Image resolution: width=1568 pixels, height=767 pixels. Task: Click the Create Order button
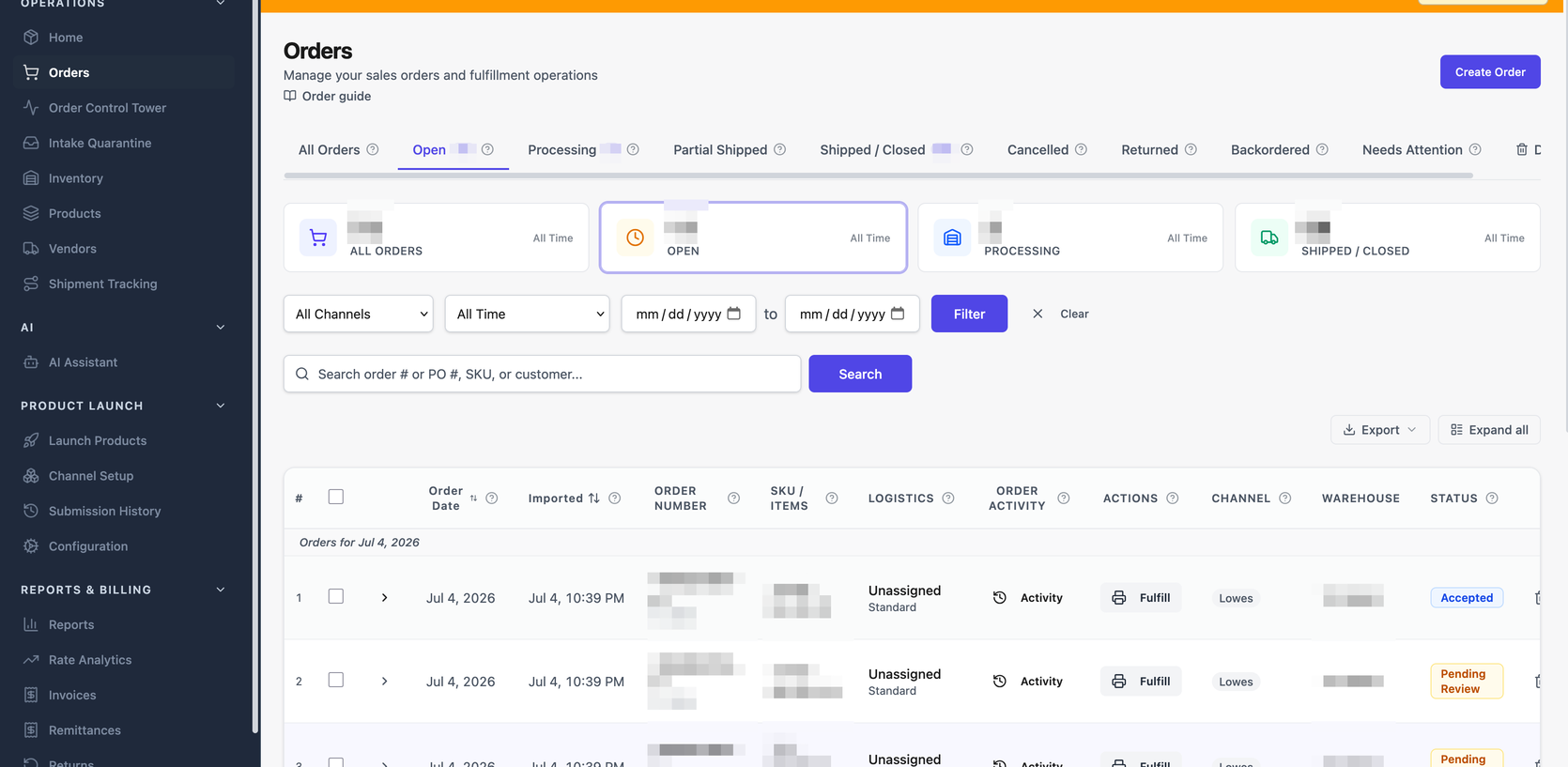pyautogui.click(x=1490, y=72)
